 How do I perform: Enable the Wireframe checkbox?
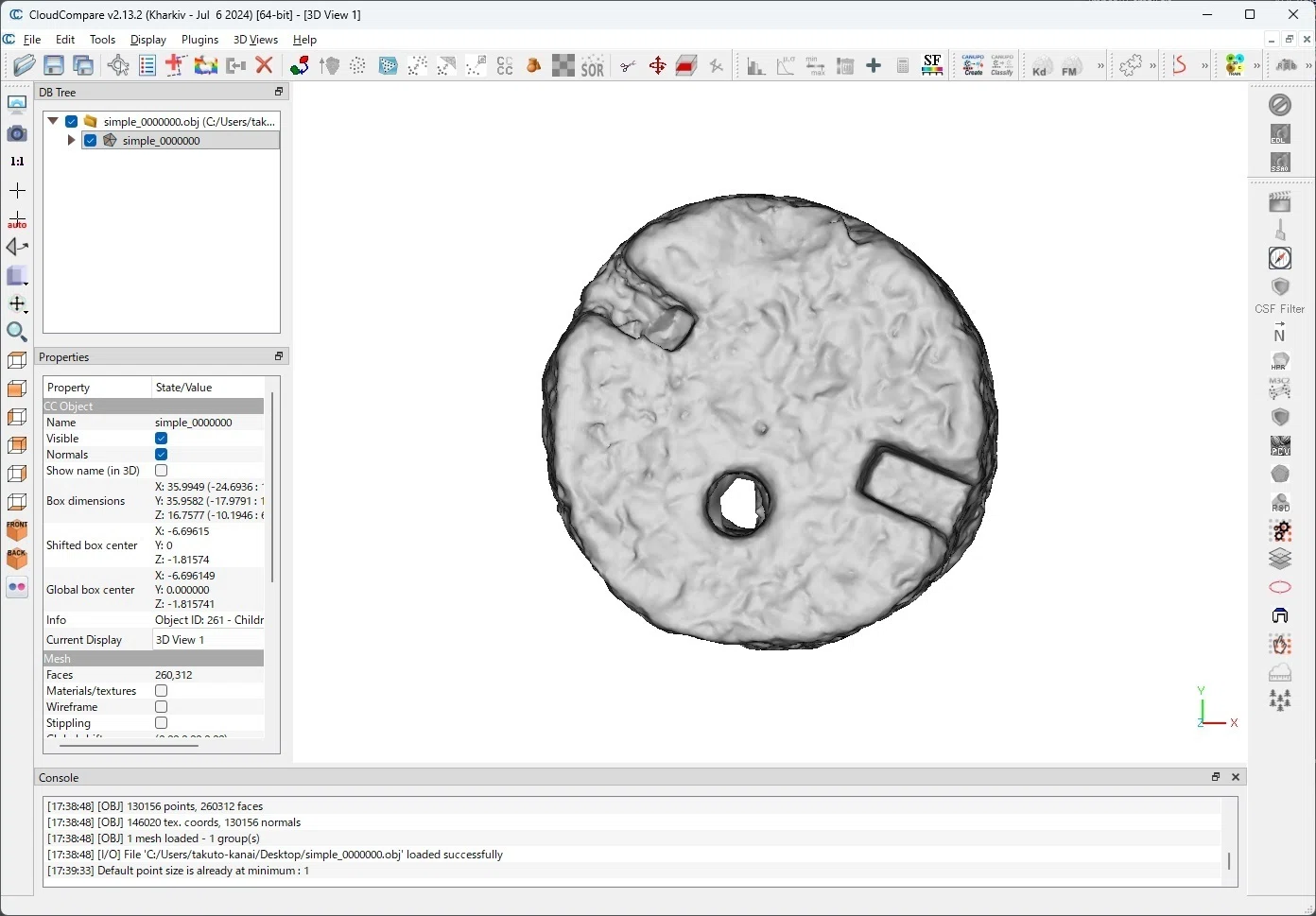pos(162,707)
